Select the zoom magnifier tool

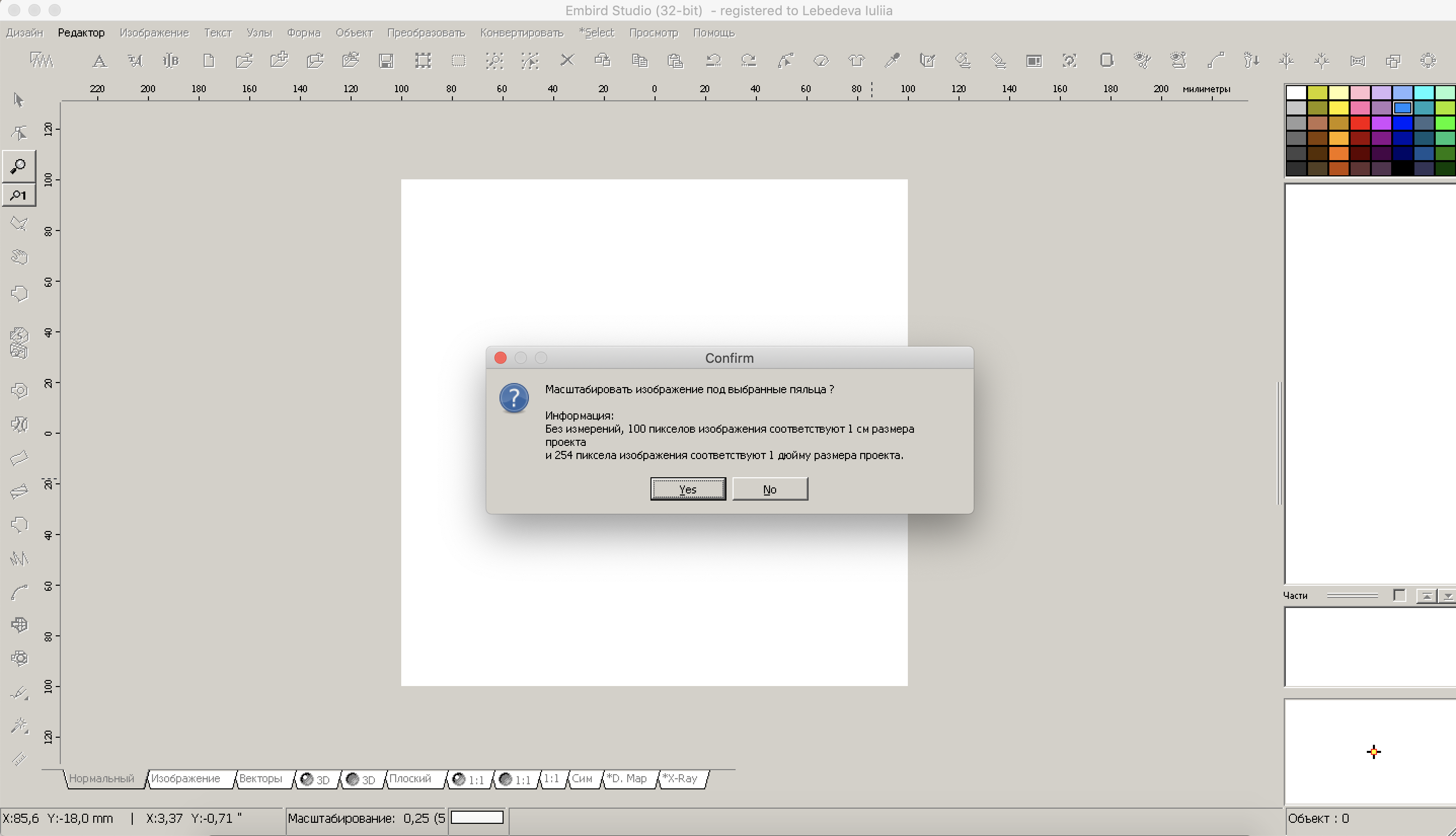(x=18, y=167)
